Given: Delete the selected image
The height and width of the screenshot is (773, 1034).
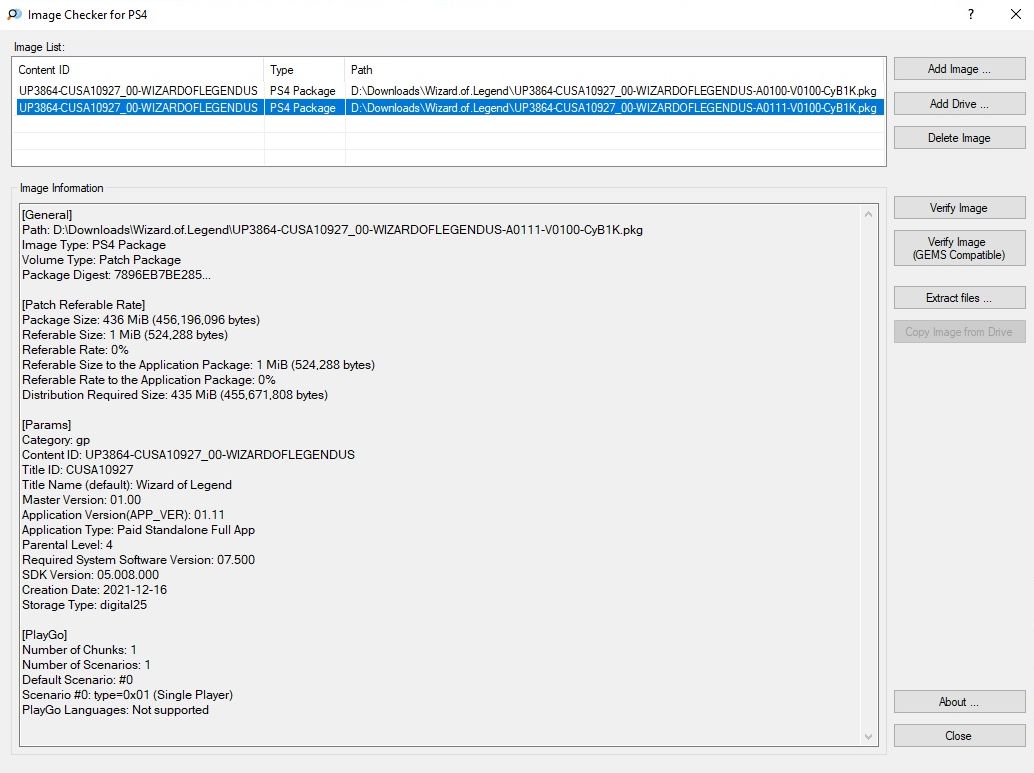Looking at the screenshot, I should (959, 138).
